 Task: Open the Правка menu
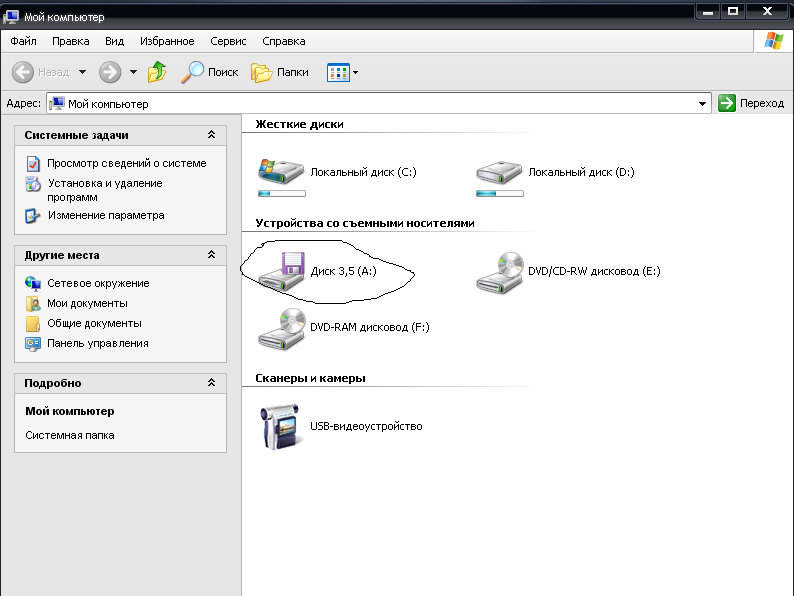(71, 42)
